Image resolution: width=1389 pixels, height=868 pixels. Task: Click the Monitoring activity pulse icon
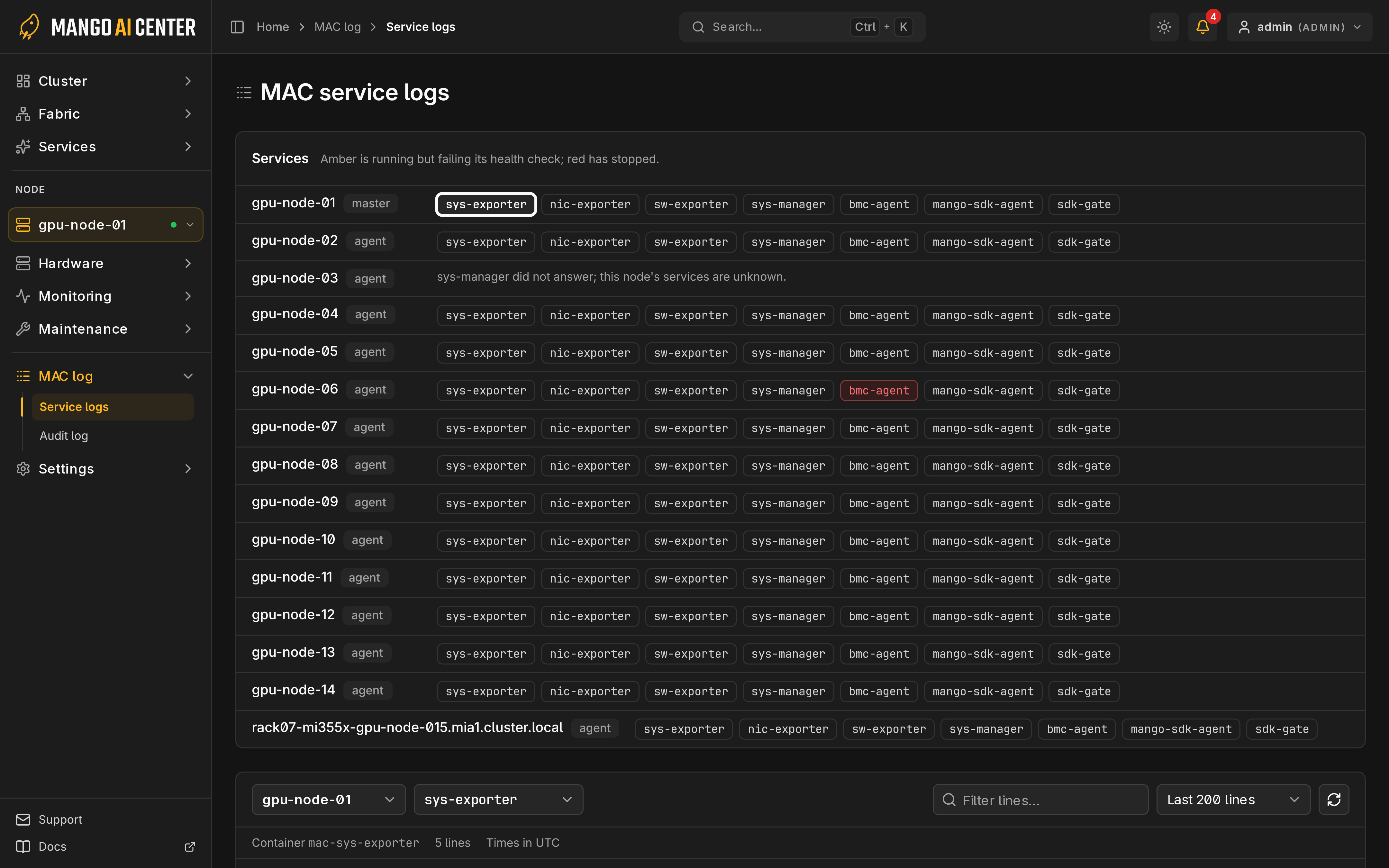(23, 296)
